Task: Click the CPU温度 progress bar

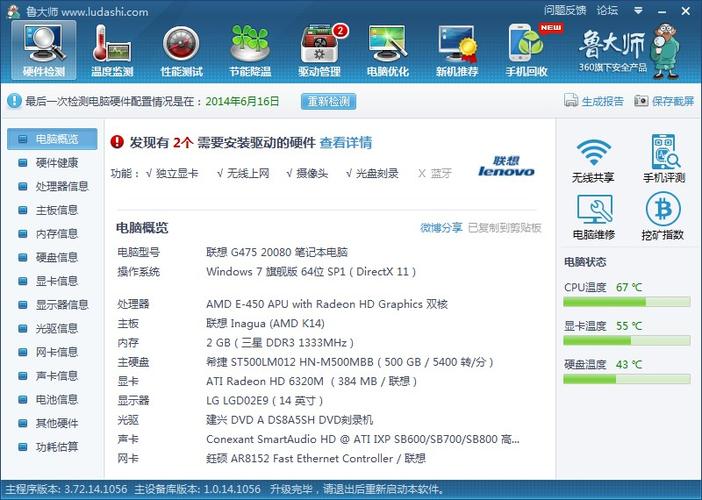Action: tap(627, 302)
